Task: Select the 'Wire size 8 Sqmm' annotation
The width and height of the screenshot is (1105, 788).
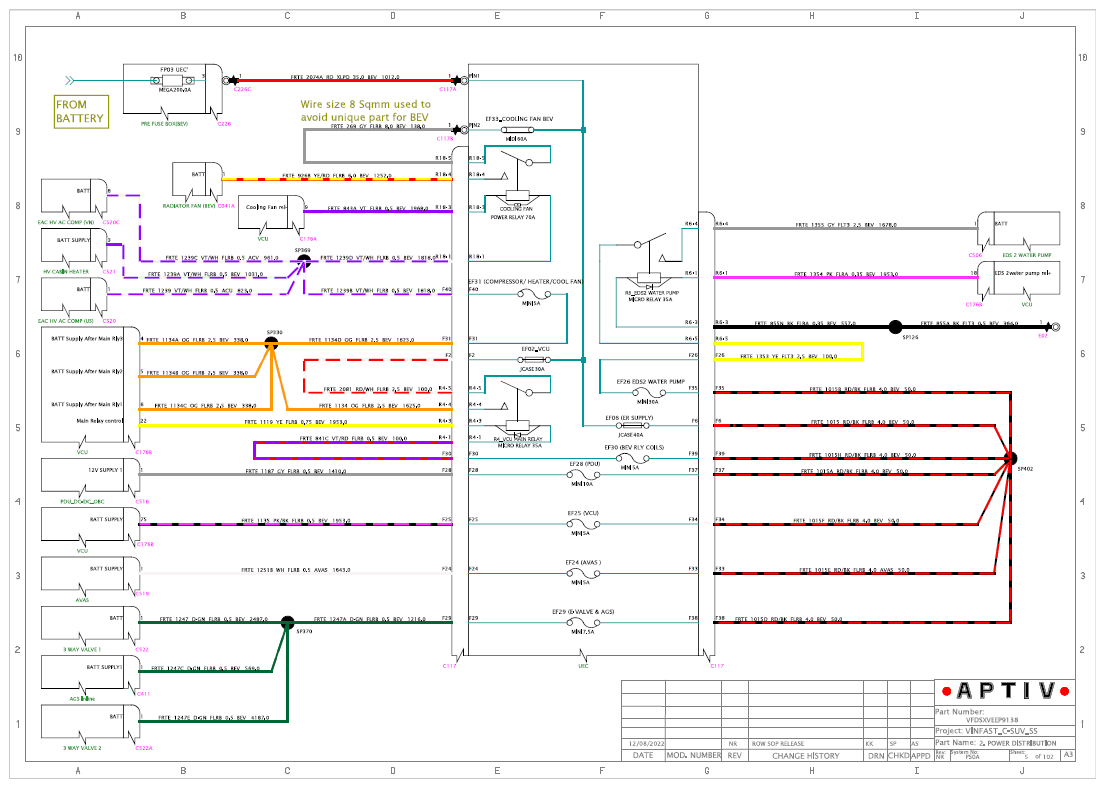Action: (365, 111)
